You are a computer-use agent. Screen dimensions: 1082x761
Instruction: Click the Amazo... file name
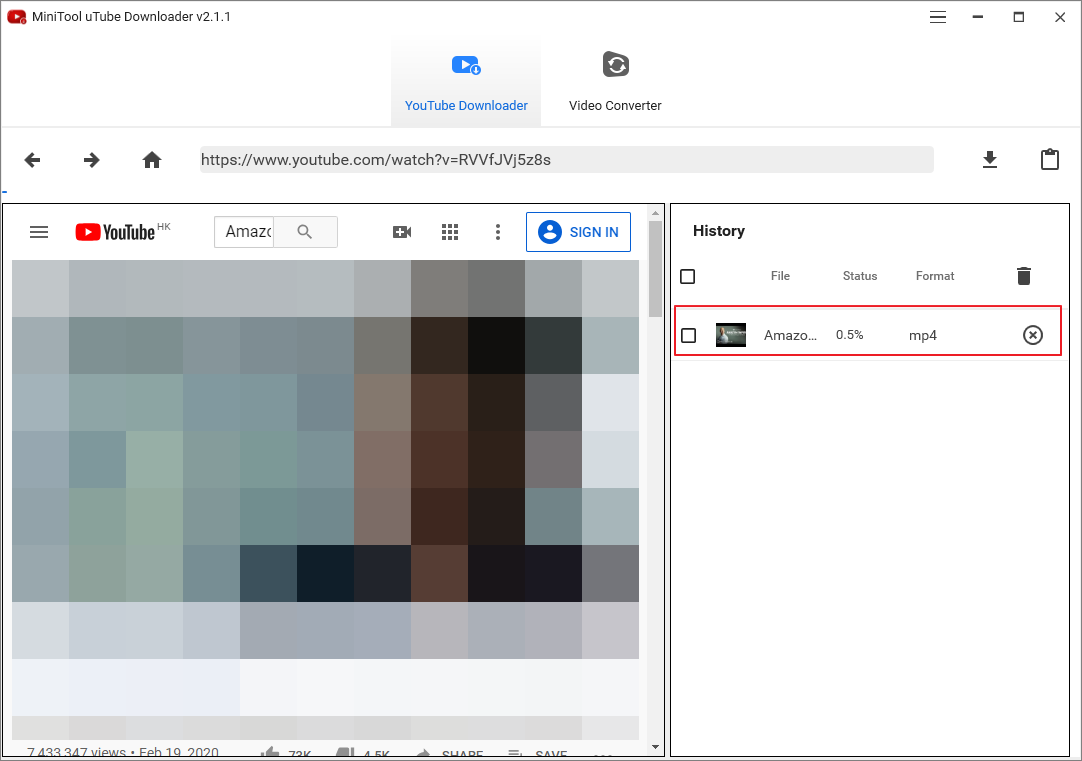click(x=790, y=335)
